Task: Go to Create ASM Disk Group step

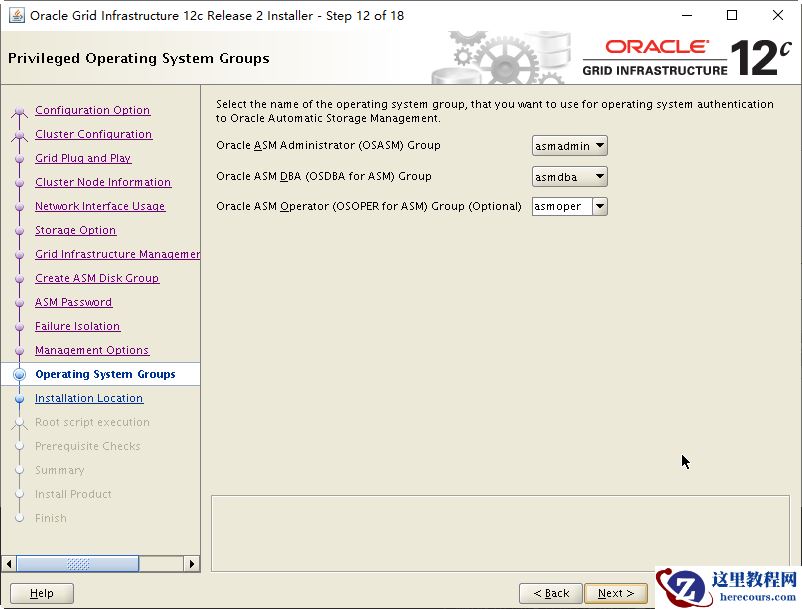Action: [x=97, y=278]
